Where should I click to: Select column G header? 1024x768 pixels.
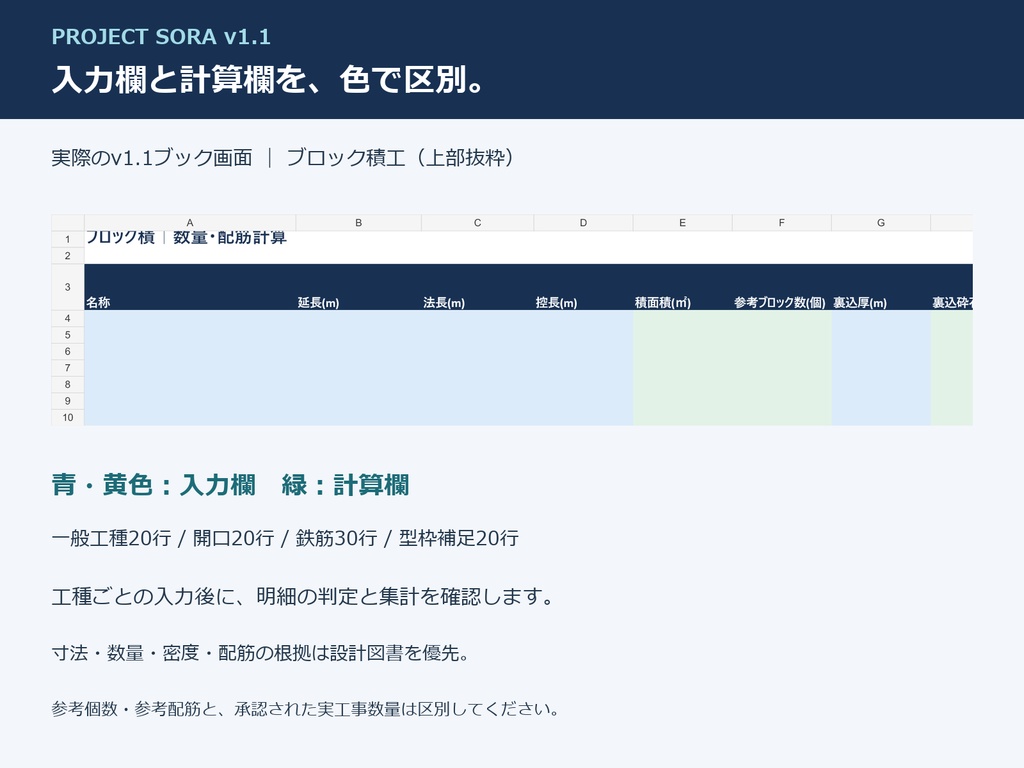(881, 223)
